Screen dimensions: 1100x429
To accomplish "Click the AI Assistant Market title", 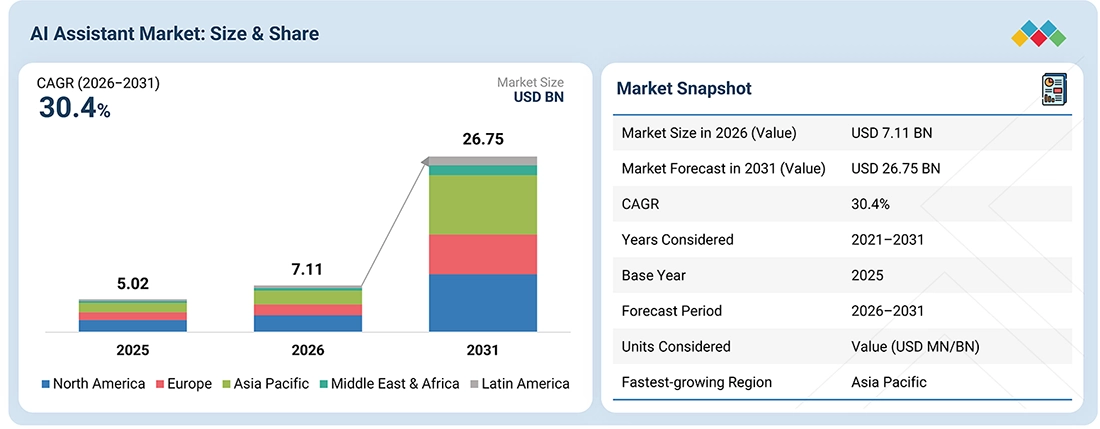I will pyautogui.click(x=174, y=34).
